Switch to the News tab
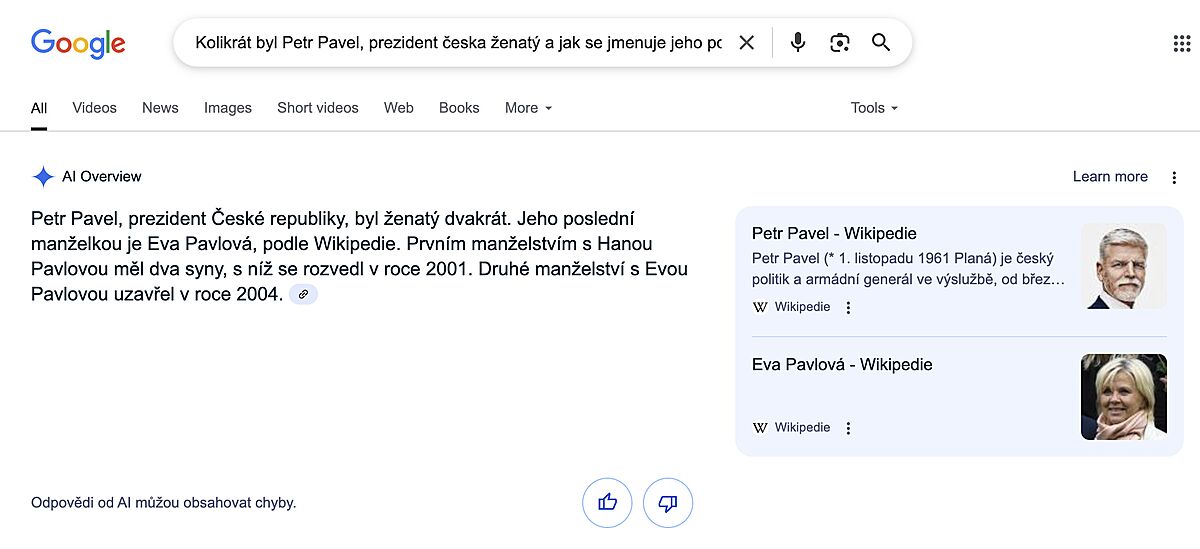1200x549 pixels. 160,108
